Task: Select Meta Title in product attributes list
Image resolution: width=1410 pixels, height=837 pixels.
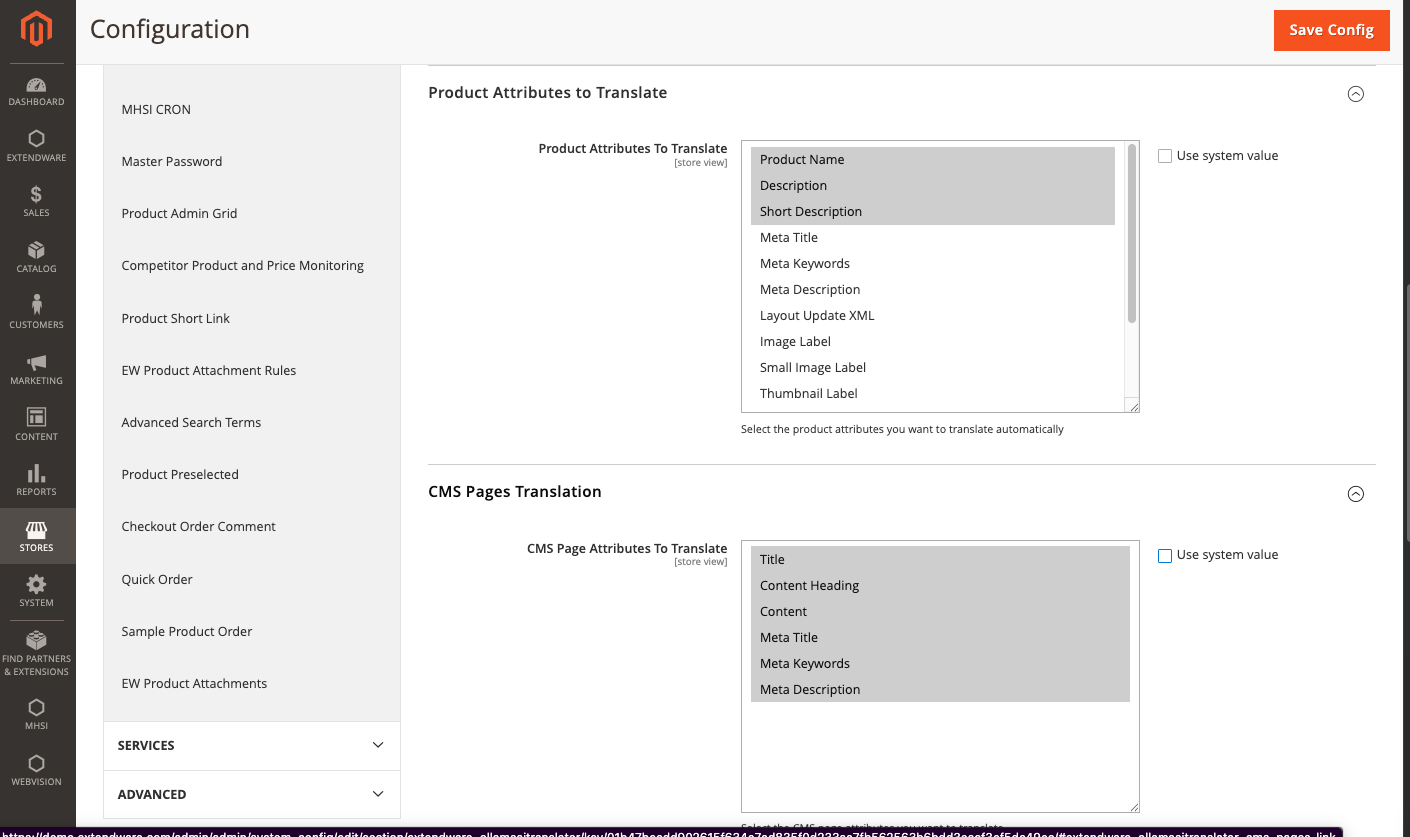Action: (x=789, y=238)
